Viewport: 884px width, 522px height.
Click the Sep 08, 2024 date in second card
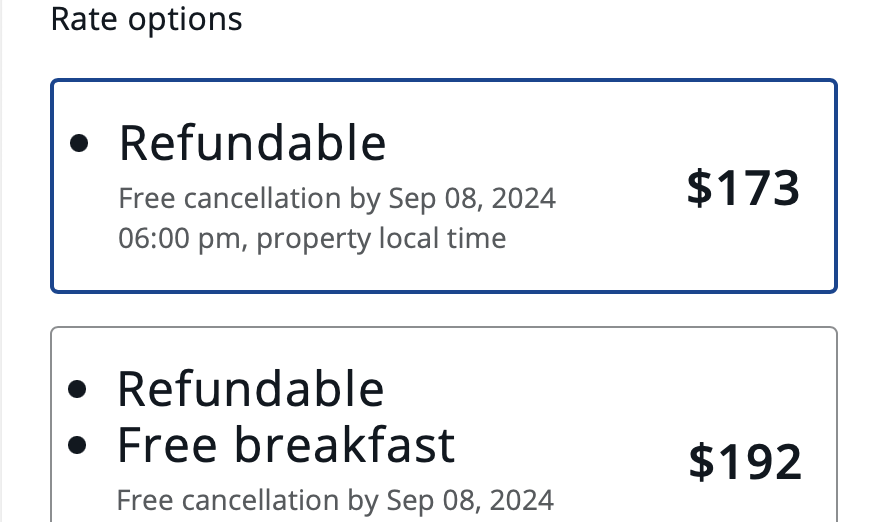(x=468, y=498)
